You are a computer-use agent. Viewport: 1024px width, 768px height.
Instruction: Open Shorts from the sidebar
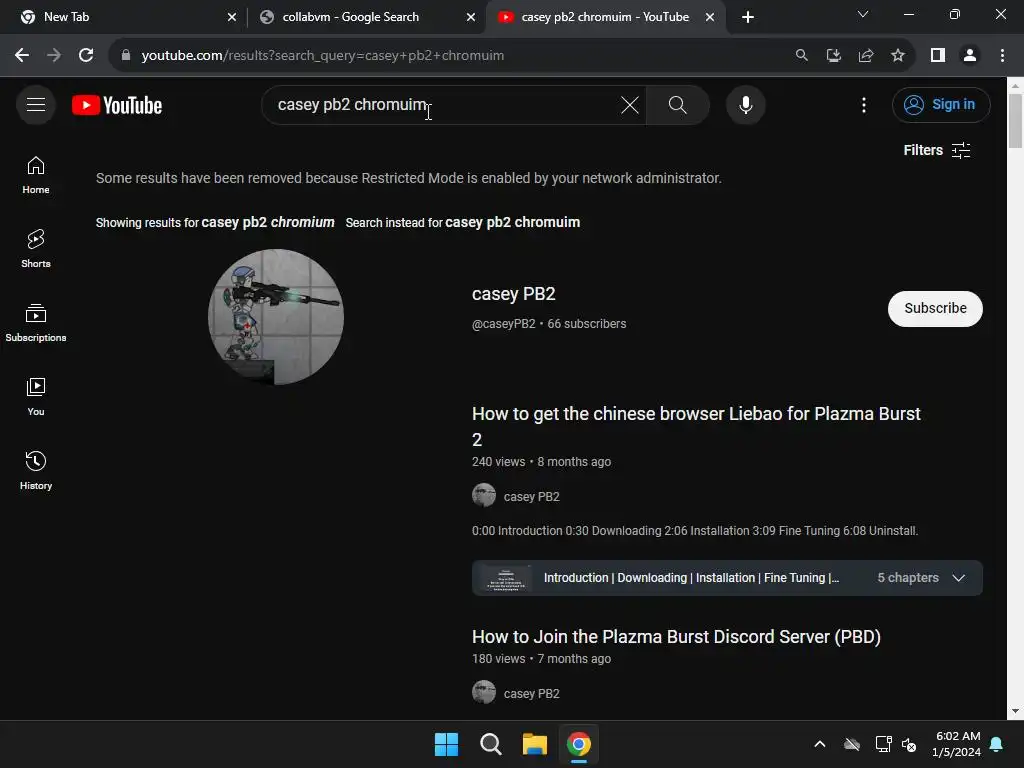pyautogui.click(x=36, y=249)
